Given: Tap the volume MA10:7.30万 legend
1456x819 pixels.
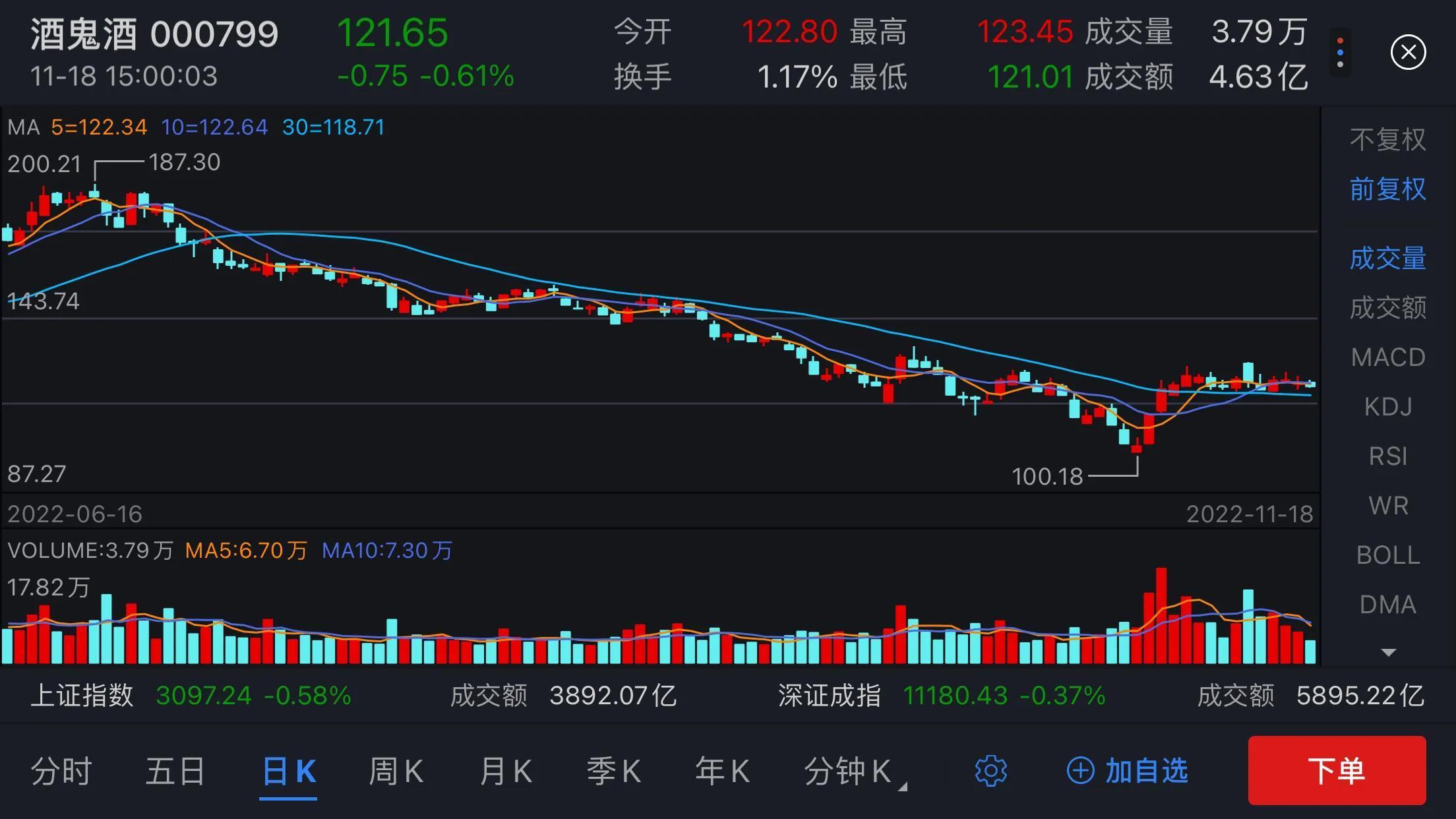Looking at the screenshot, I should [387, 550].
